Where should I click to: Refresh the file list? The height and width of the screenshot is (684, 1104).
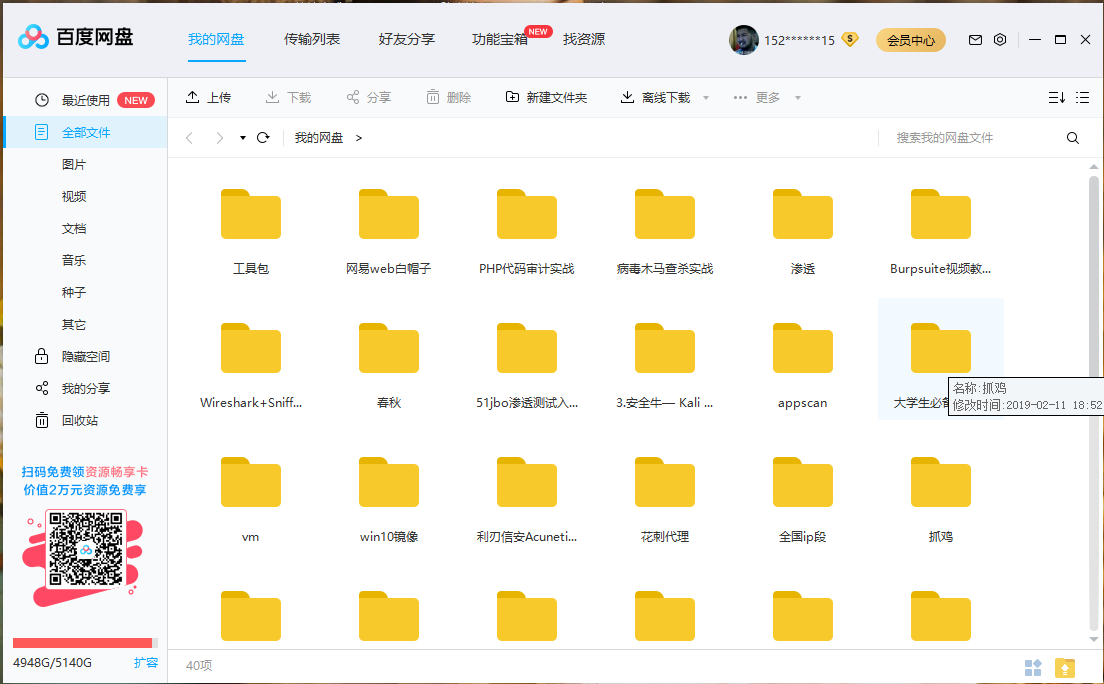pos(263,137)
